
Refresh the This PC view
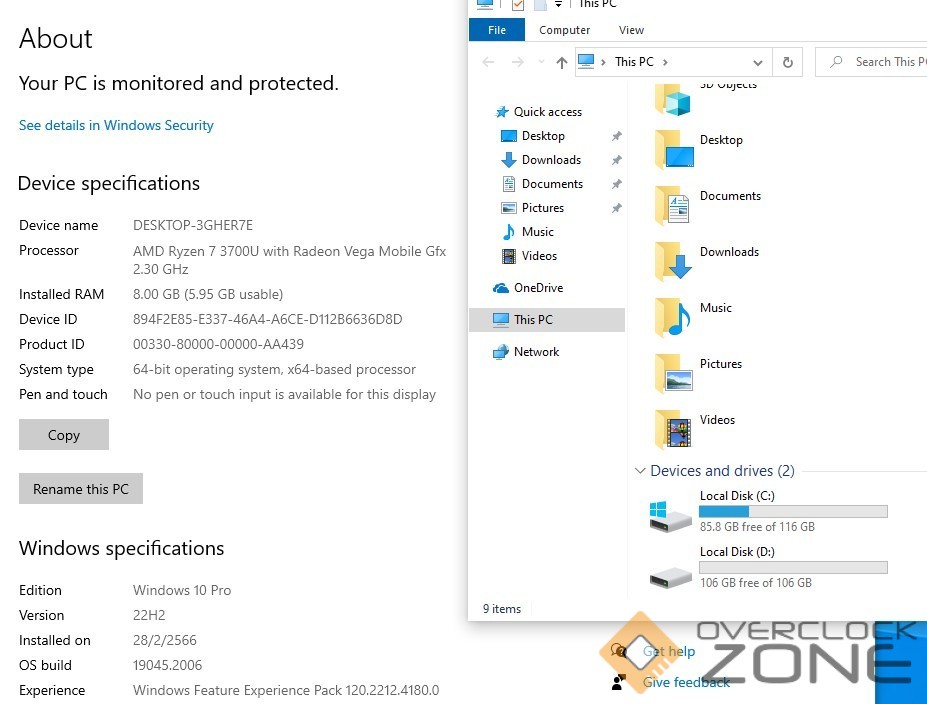pos(787,62)
